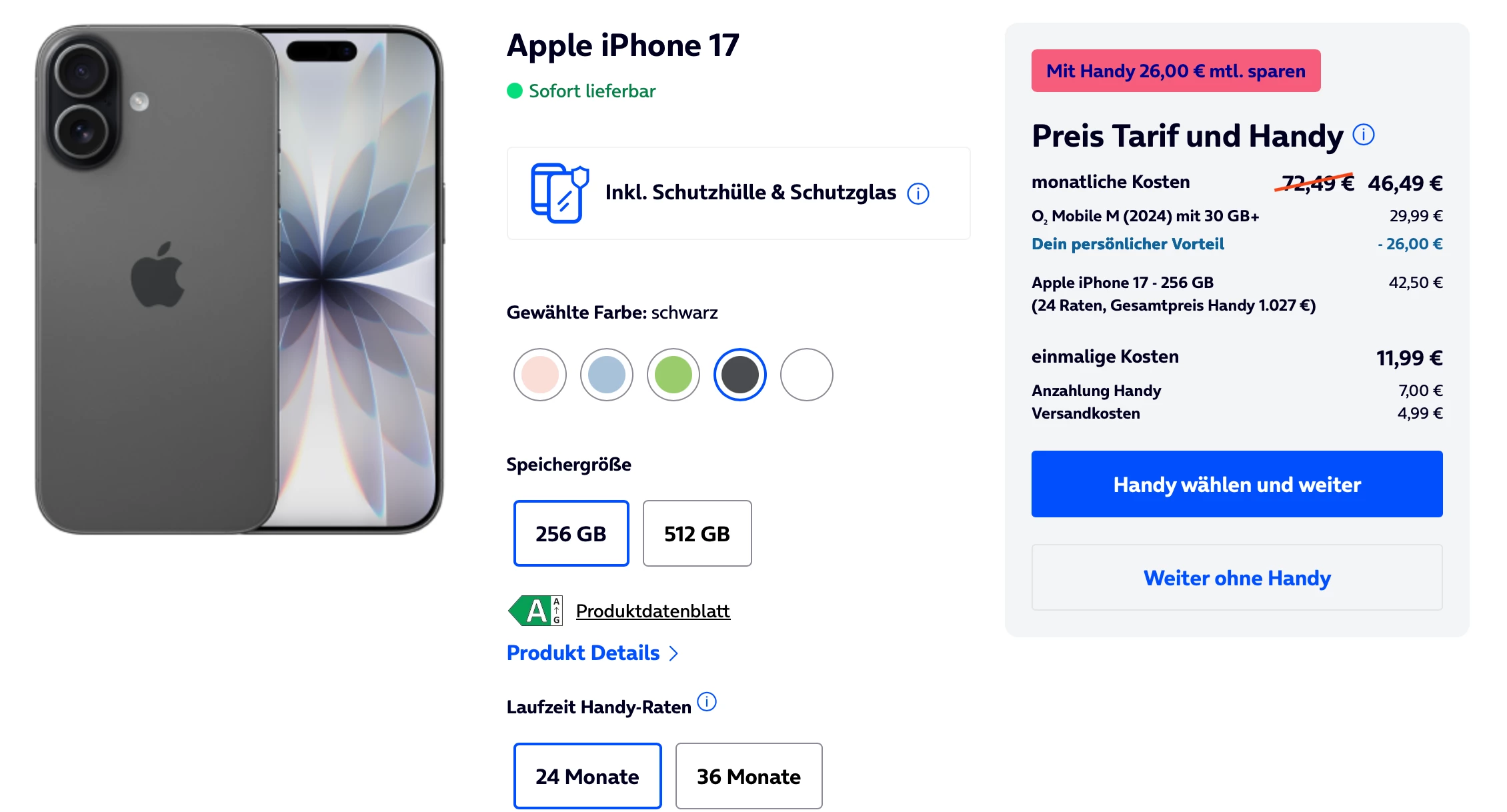The width and height of the screenshot is (1507, 812).
Task: Click the green energy label A icon
Action: click(535, 611)
